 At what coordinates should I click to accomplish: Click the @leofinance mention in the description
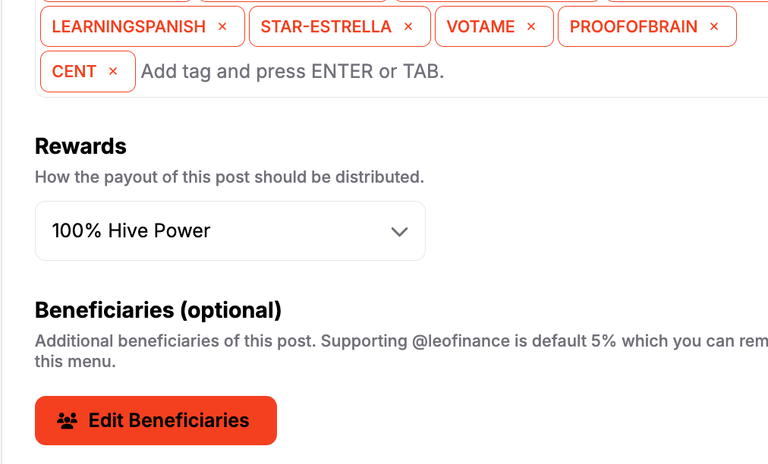[x=461, y=341]
